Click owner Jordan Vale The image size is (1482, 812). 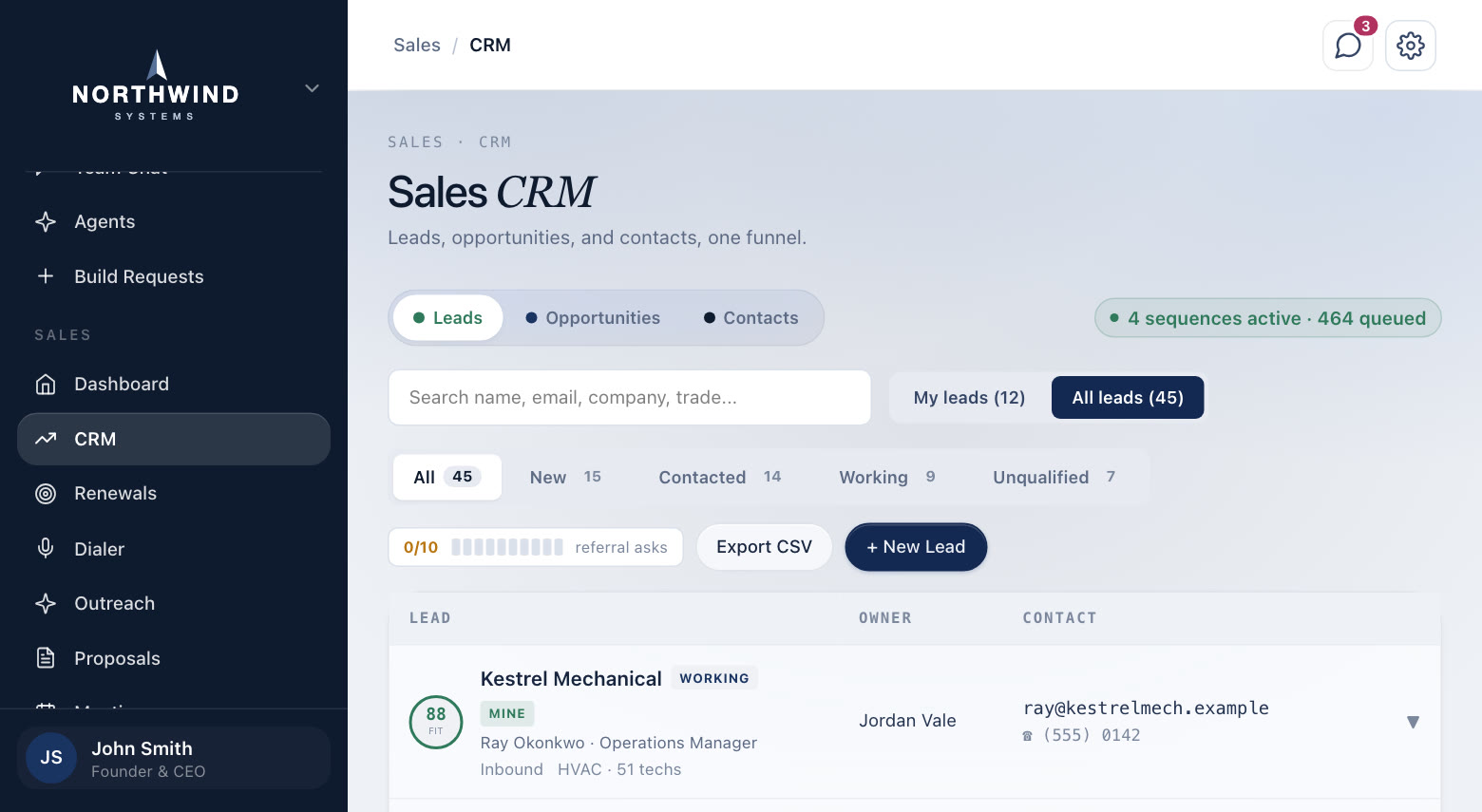[907, 721]
